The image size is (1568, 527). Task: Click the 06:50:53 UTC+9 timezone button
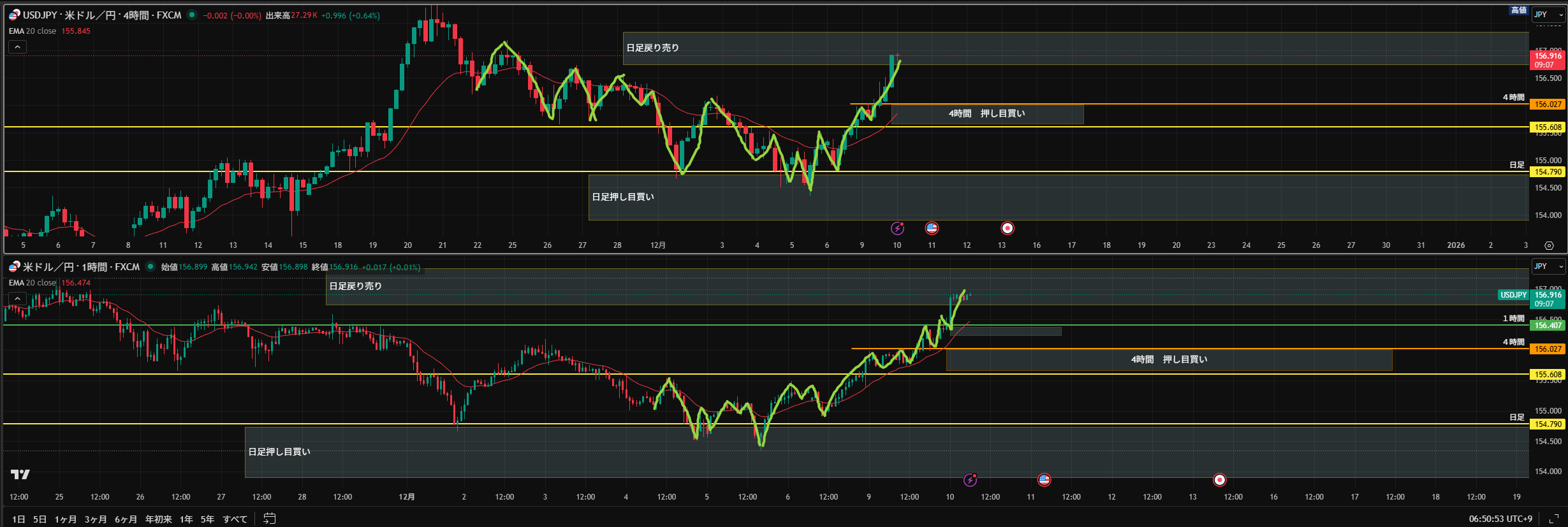pos(1500,519)
